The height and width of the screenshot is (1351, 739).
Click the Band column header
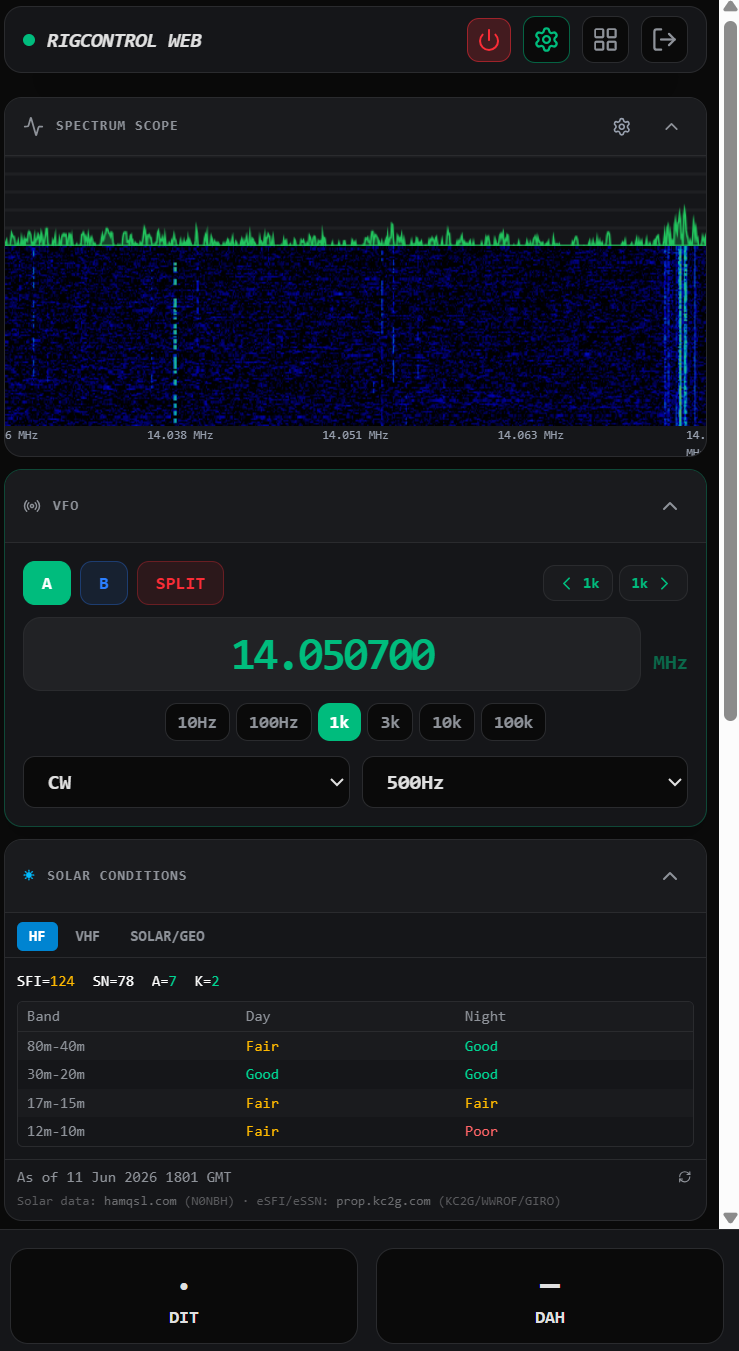[43, 1016]
